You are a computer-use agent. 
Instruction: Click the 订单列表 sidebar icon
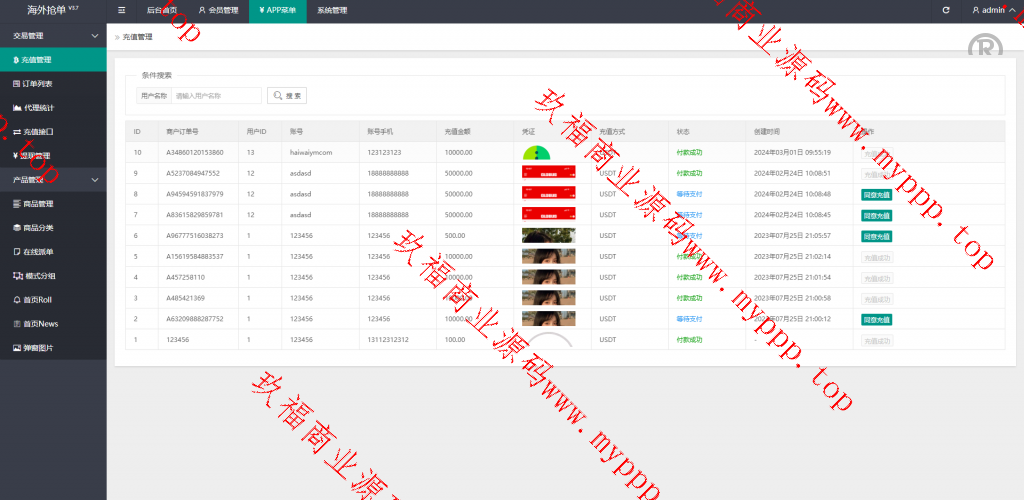tap(16, 84)
